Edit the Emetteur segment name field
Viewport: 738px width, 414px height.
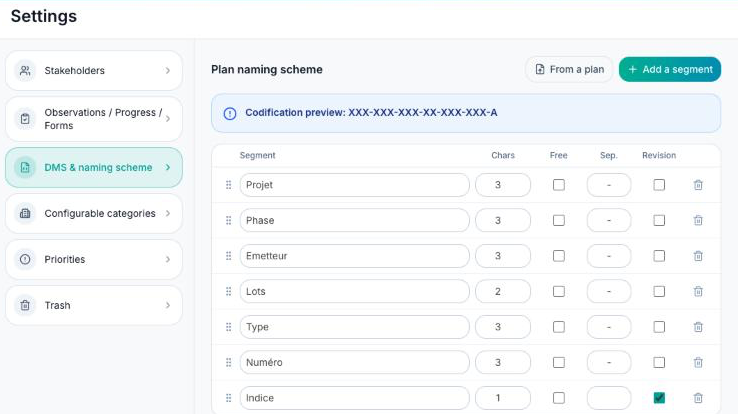point(354,256)
